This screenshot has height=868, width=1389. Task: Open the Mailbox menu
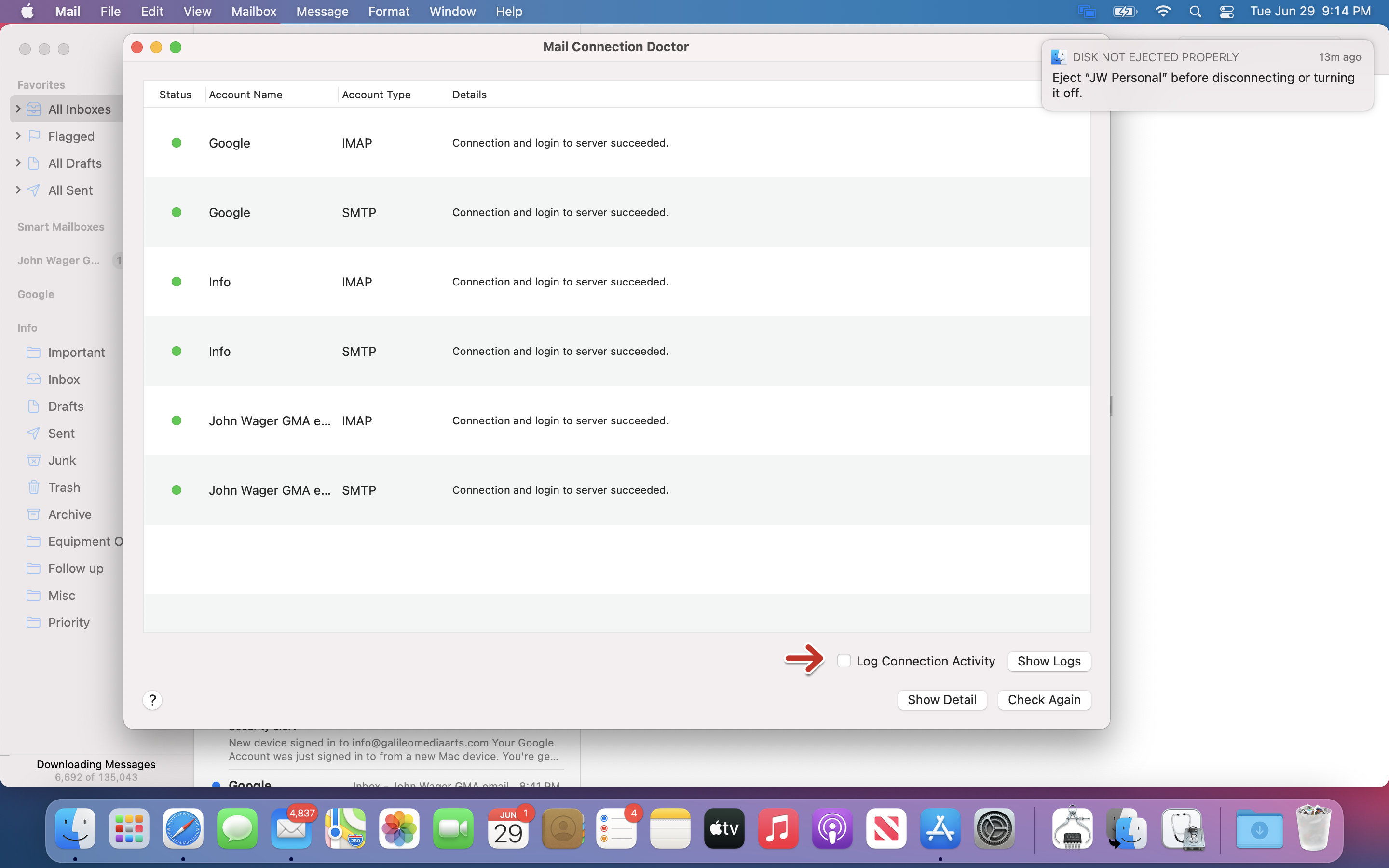[254, 12]
